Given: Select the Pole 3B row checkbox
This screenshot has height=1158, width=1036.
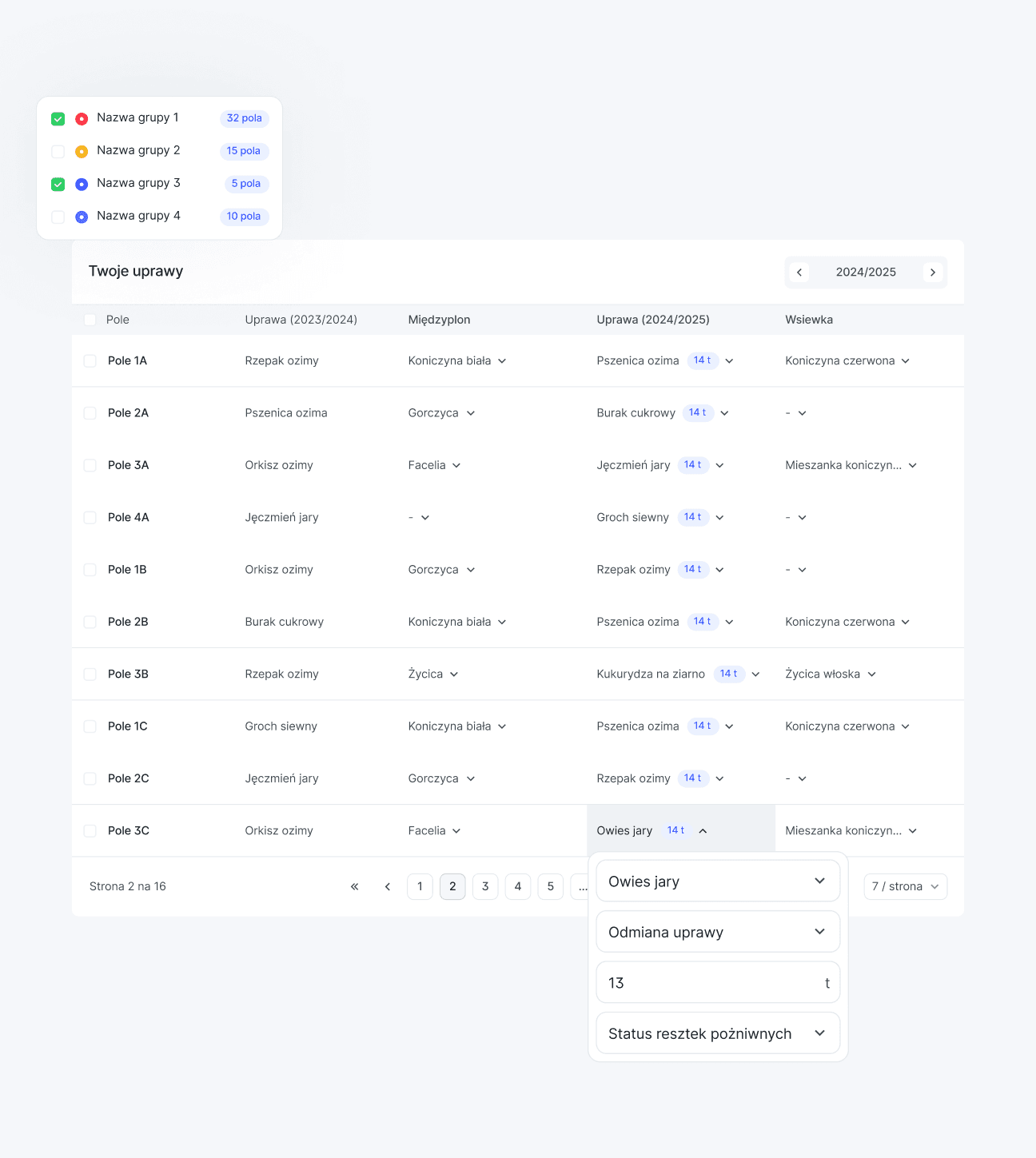Looking at the screenshot, I should [x=90, y=675].
